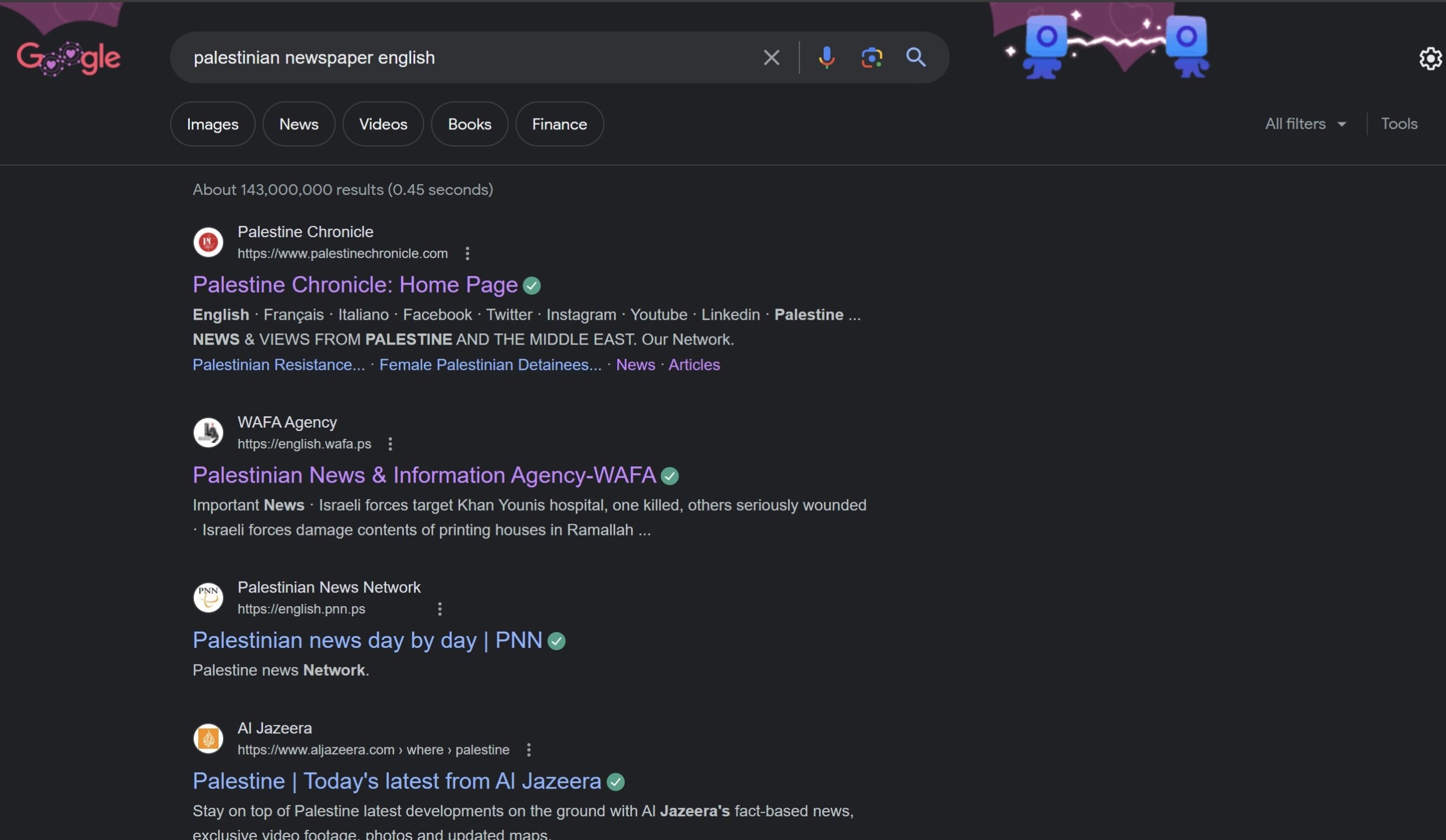Open Female Palestinian Detainees sitelink

pos(490,364)
